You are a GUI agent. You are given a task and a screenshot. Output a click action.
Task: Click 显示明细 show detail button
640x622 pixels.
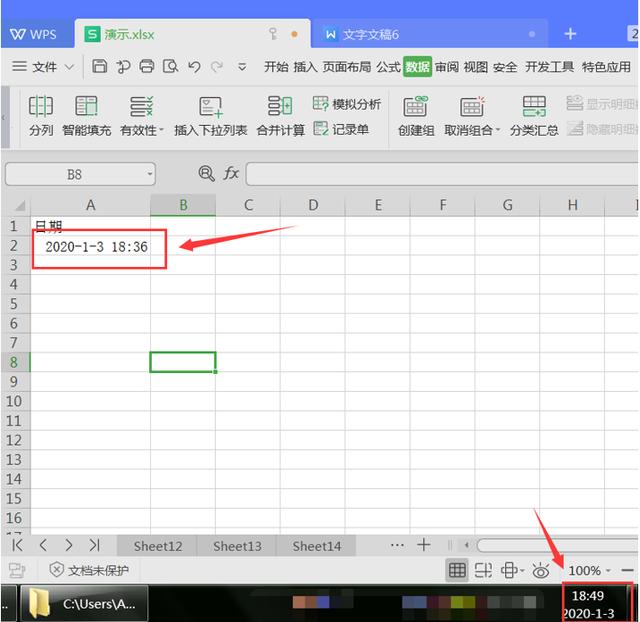click(602, 104)
